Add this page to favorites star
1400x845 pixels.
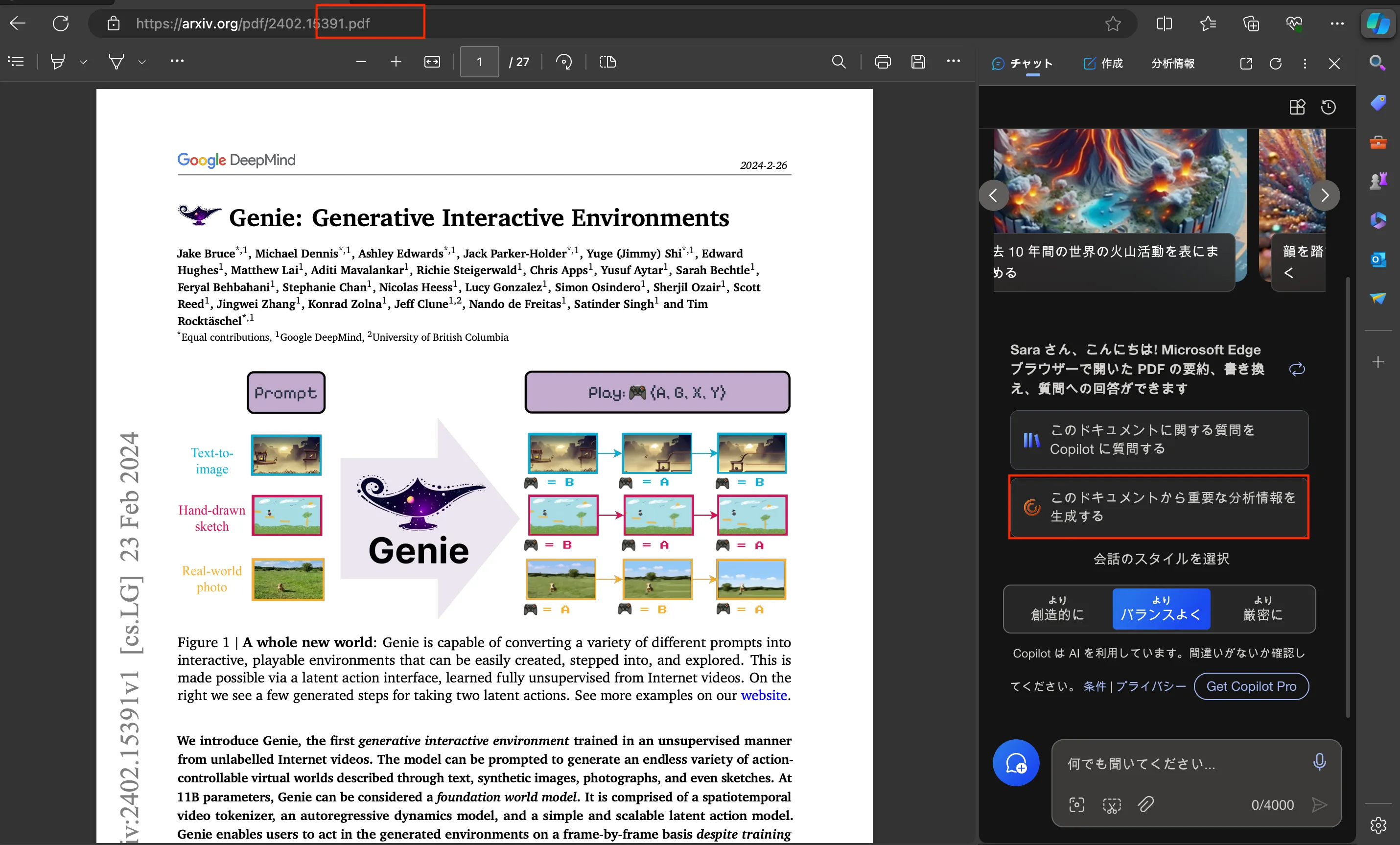tap(1113, 23)
